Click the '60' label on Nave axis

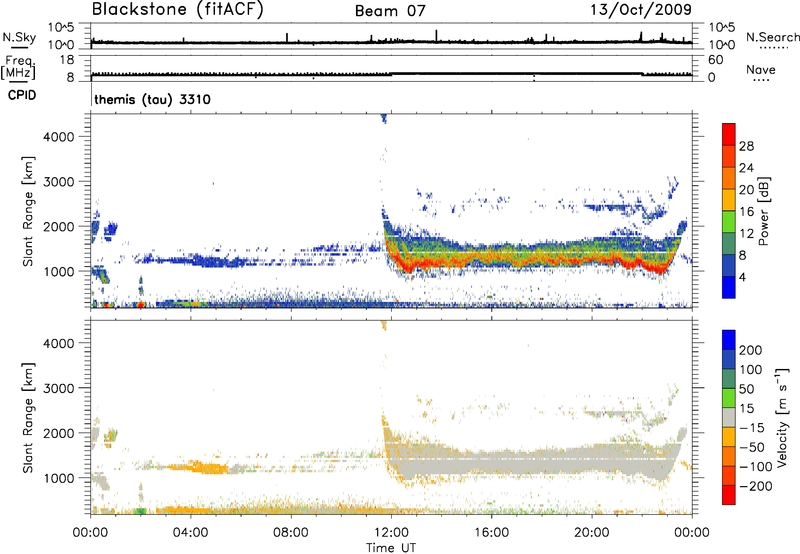point(716,60)
